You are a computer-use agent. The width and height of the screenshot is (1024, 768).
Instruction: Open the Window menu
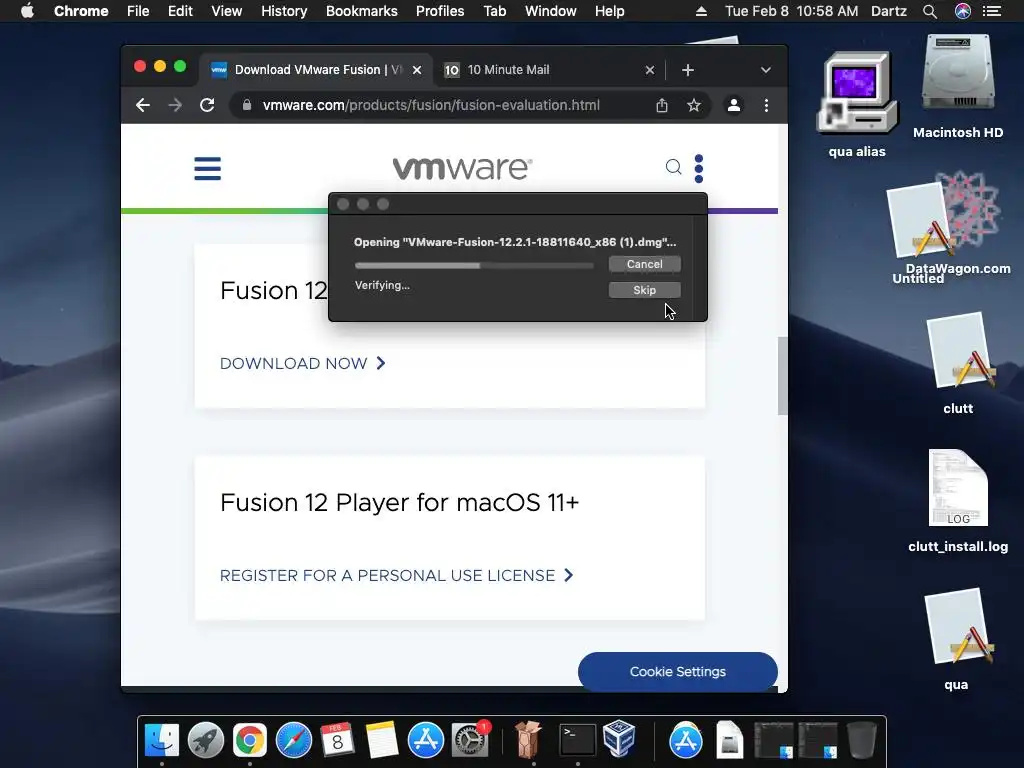point(551,11)
